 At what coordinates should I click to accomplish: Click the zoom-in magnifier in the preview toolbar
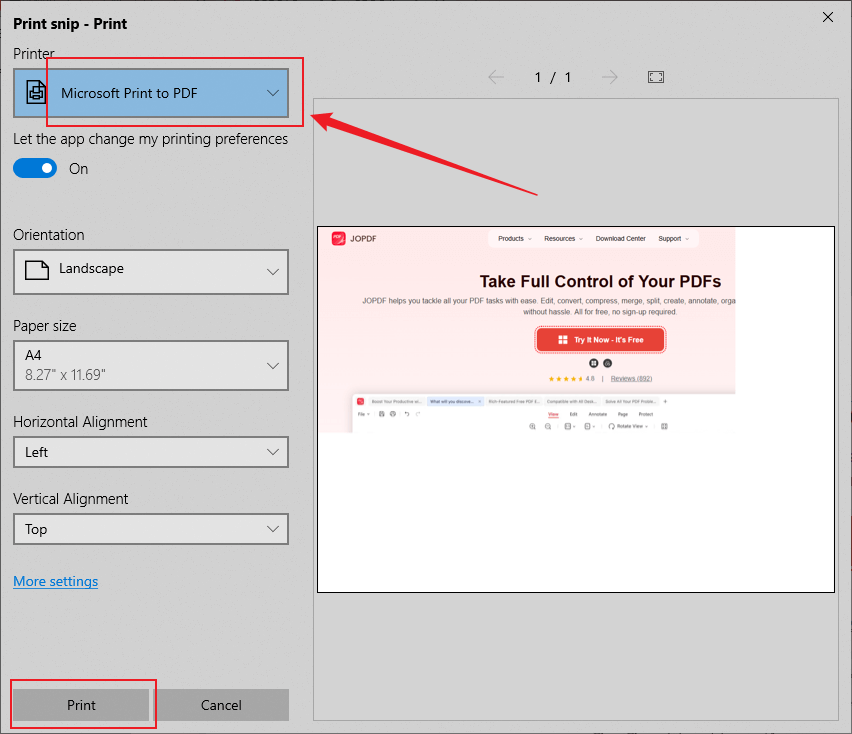pyautogui.click(x=531, y=425)
